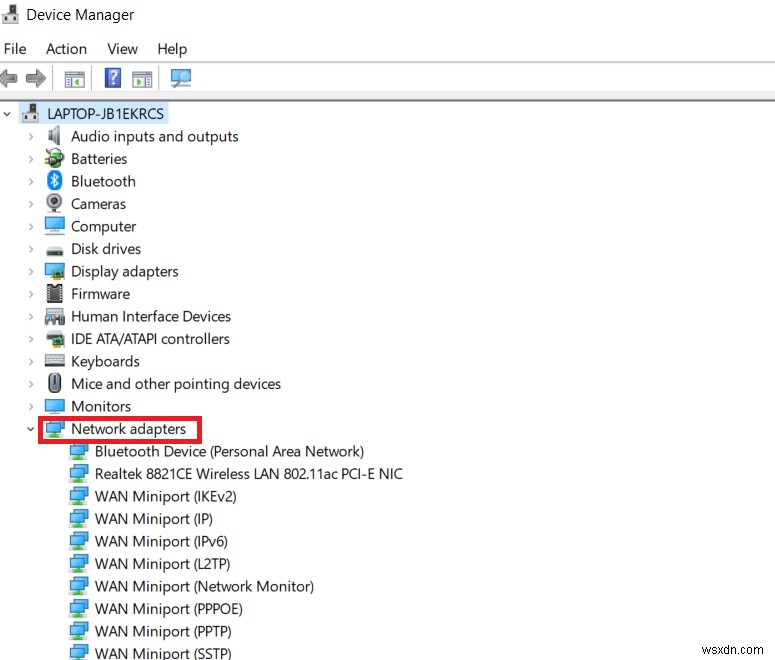Screen dimensions: 775x660
Task: Click the Display adapters card icon
Action: pos(54,271)
